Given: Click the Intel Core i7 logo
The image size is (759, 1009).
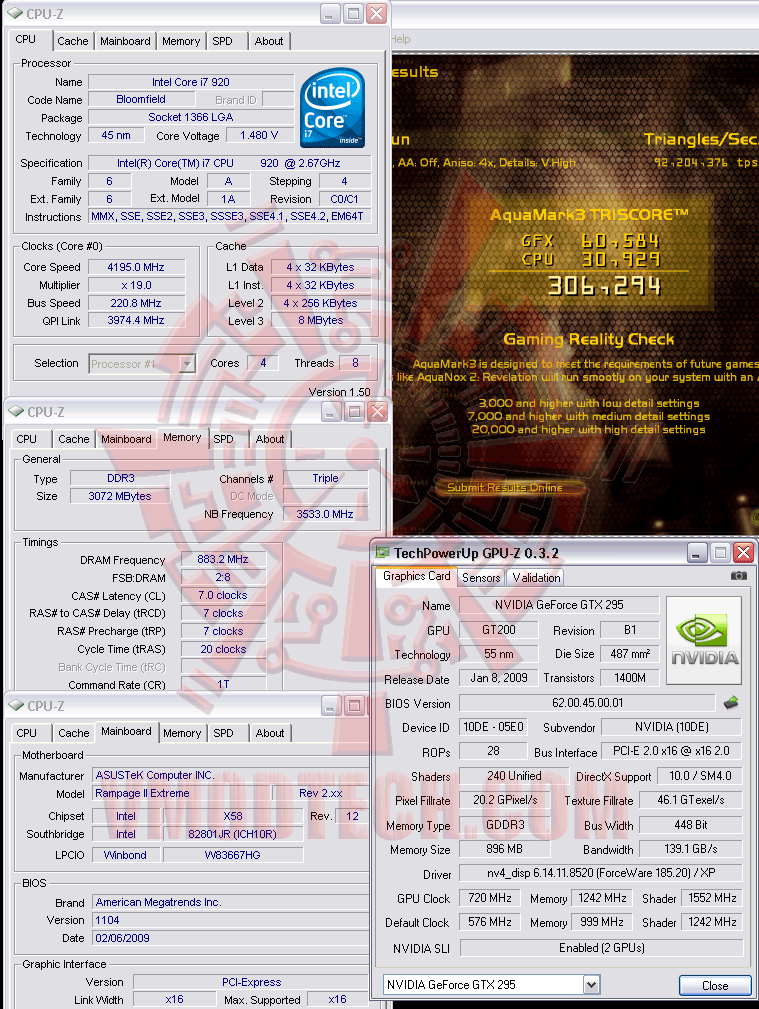Looking at the screenshot, I should (x=332, y=107).
